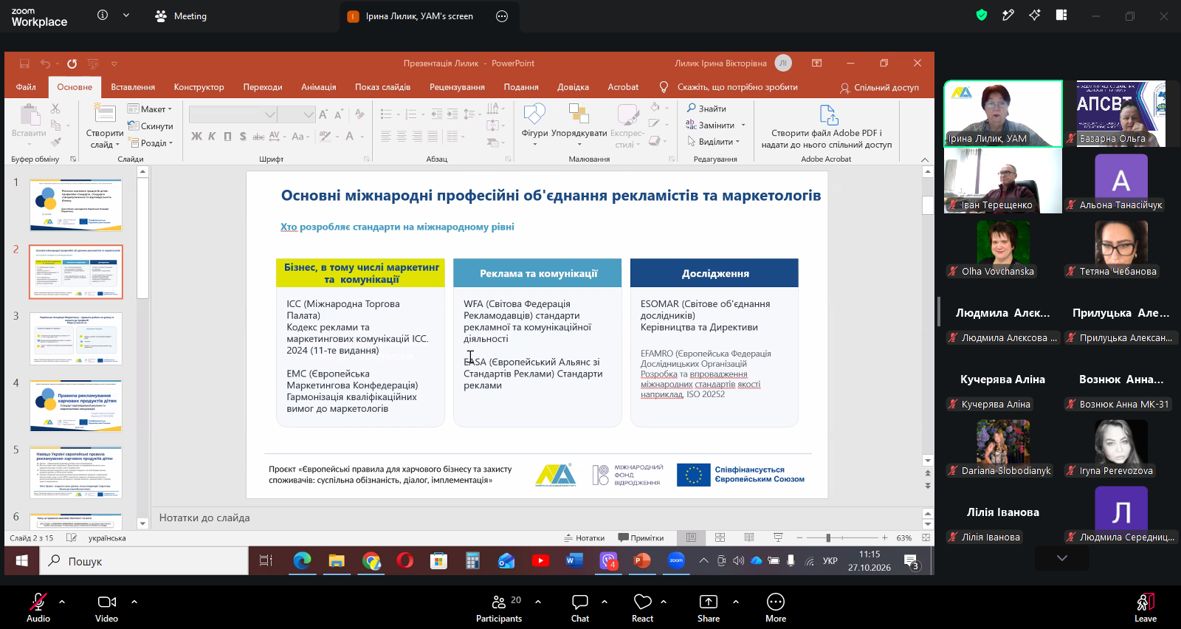This screenshot has width=1181, height=629.
Task: Click Знайти in Редагування group
Action: (x=706, y=108)
